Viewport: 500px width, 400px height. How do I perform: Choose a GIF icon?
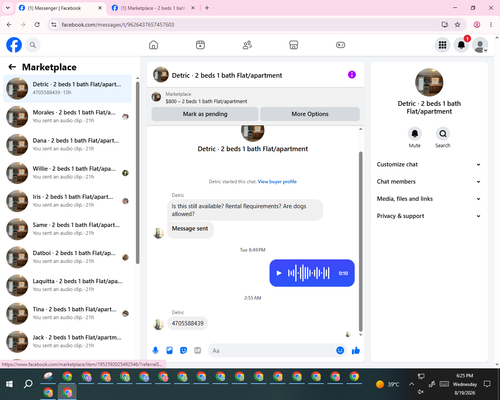198,350
